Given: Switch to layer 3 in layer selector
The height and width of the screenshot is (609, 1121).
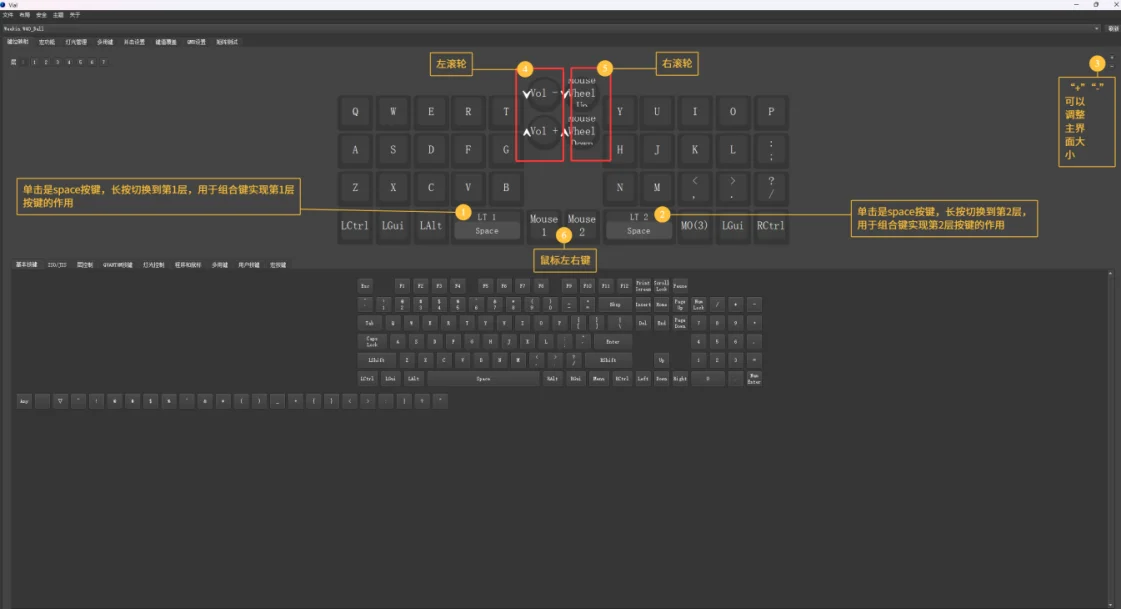Looking at the screenshot, I should click(56, 62).
